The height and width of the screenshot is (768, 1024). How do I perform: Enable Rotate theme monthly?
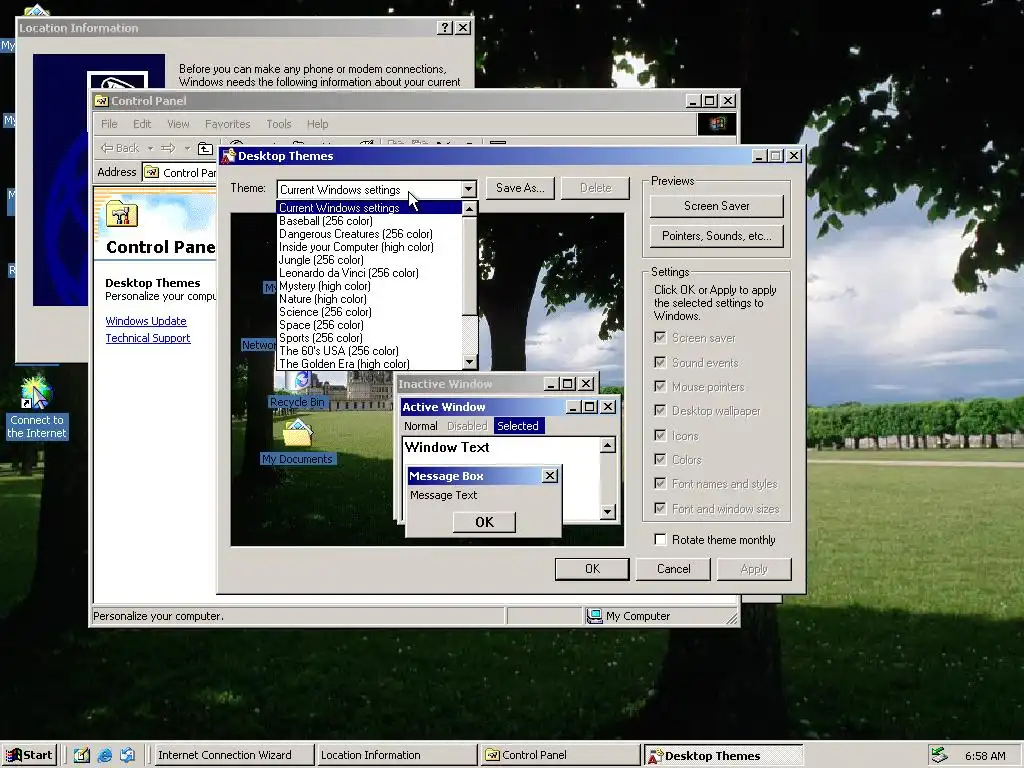[x=660, y=539]
